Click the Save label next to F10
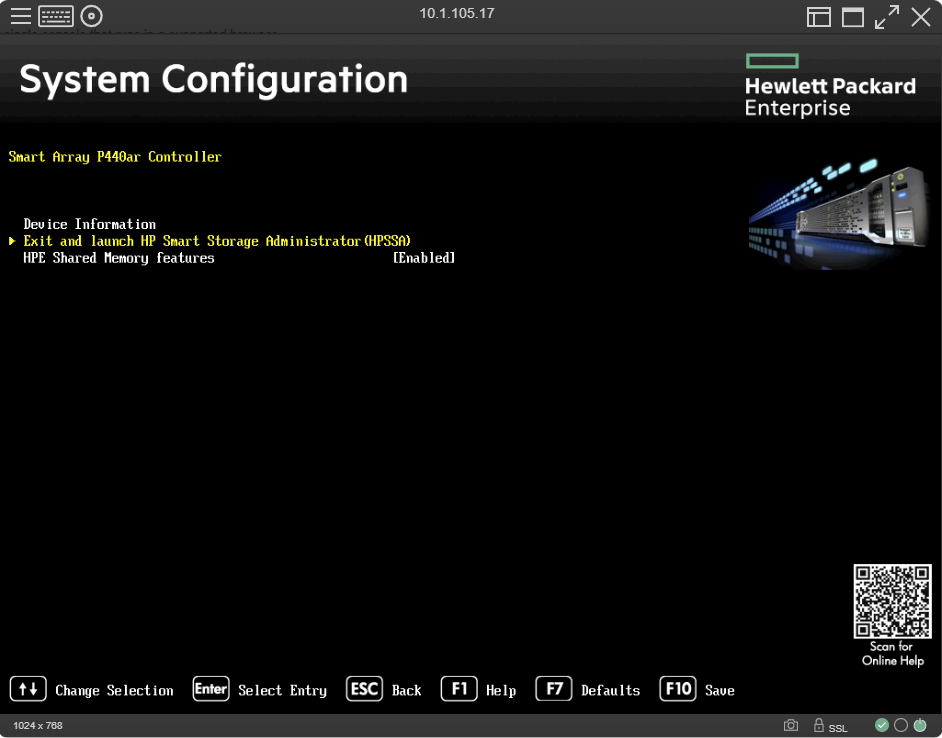 point(720,691)
